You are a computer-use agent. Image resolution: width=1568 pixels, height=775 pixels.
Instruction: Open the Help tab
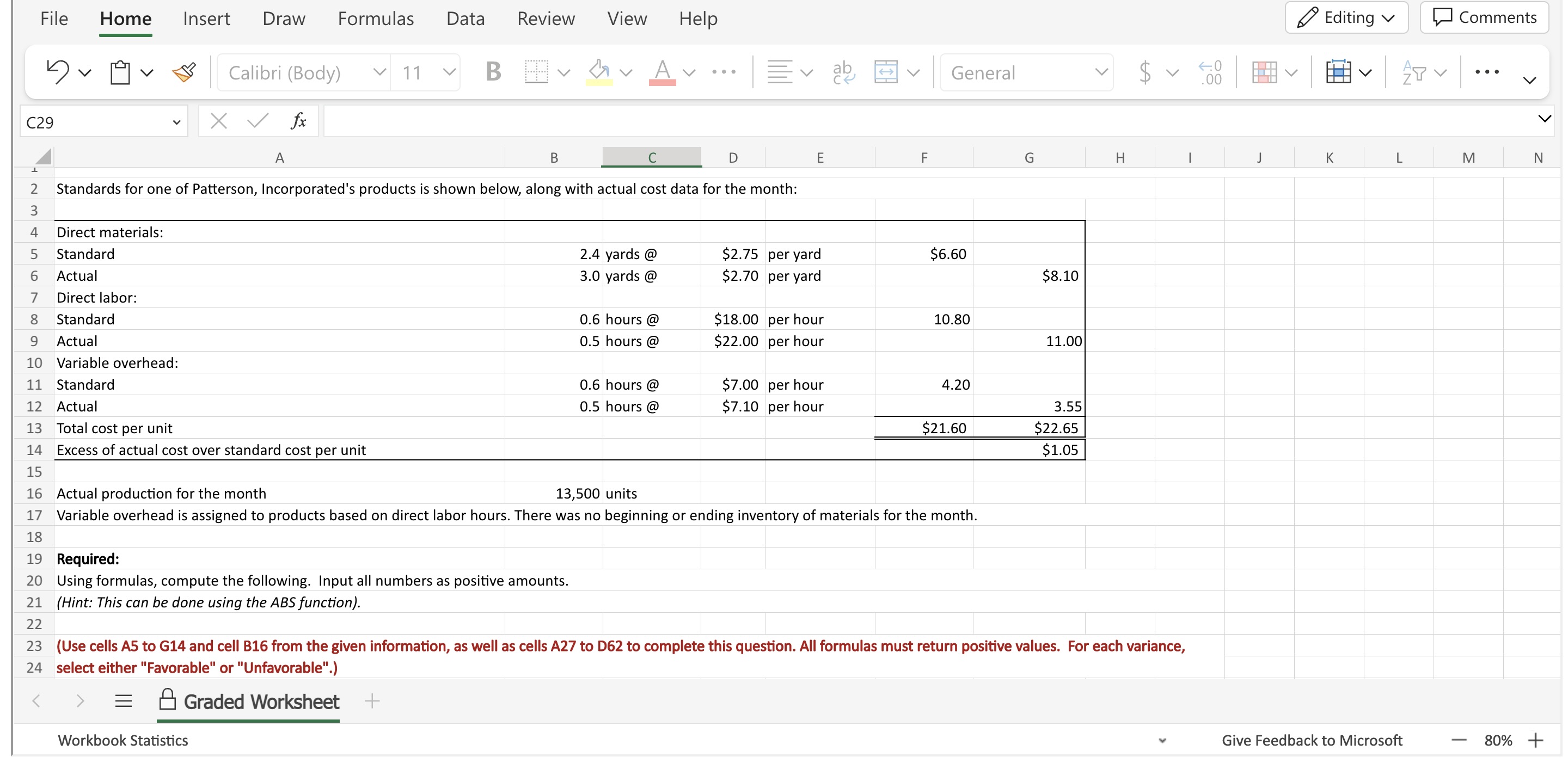click(x=697, y=19)
